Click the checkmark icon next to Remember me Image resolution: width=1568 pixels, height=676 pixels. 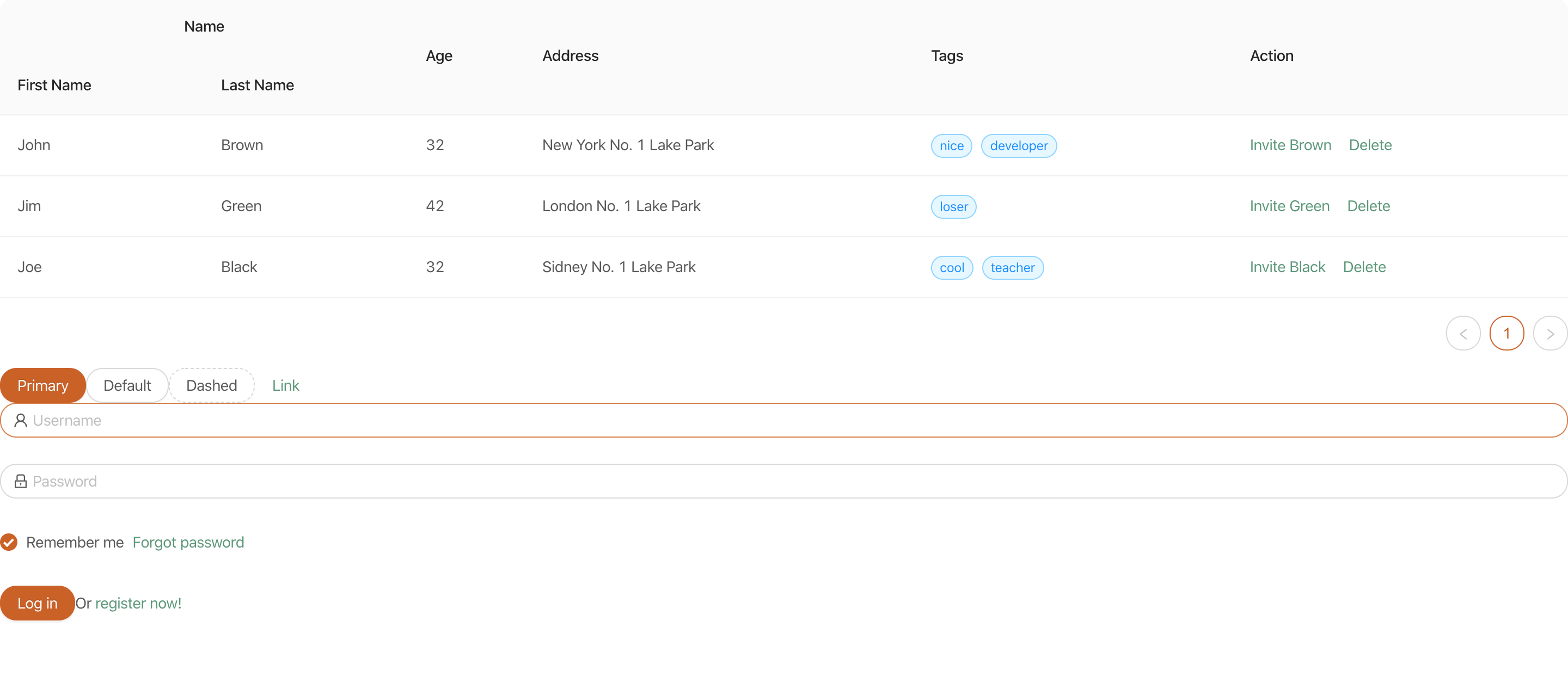9,542
